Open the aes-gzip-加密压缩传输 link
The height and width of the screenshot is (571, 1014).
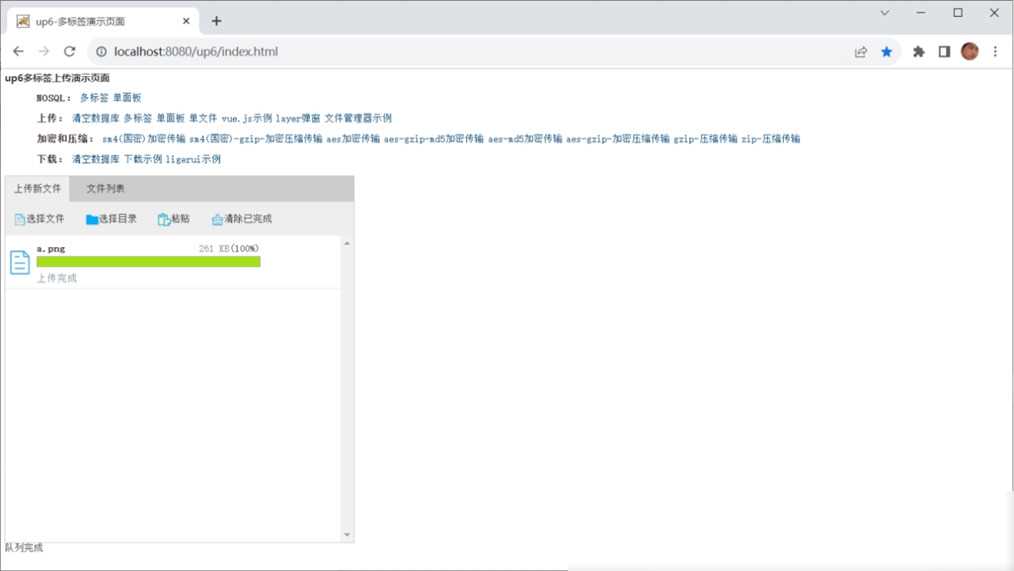618,138
